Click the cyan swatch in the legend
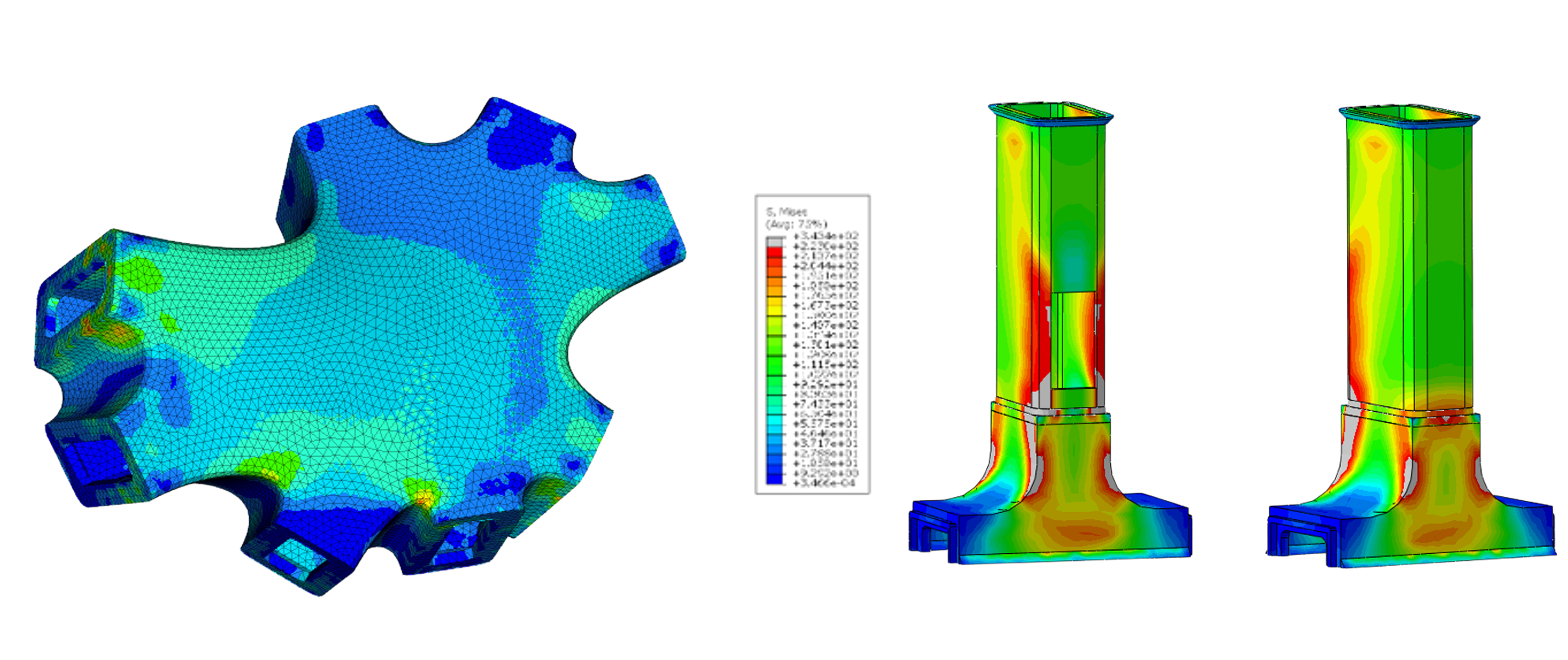1568x660 pixels. (774, 420)
